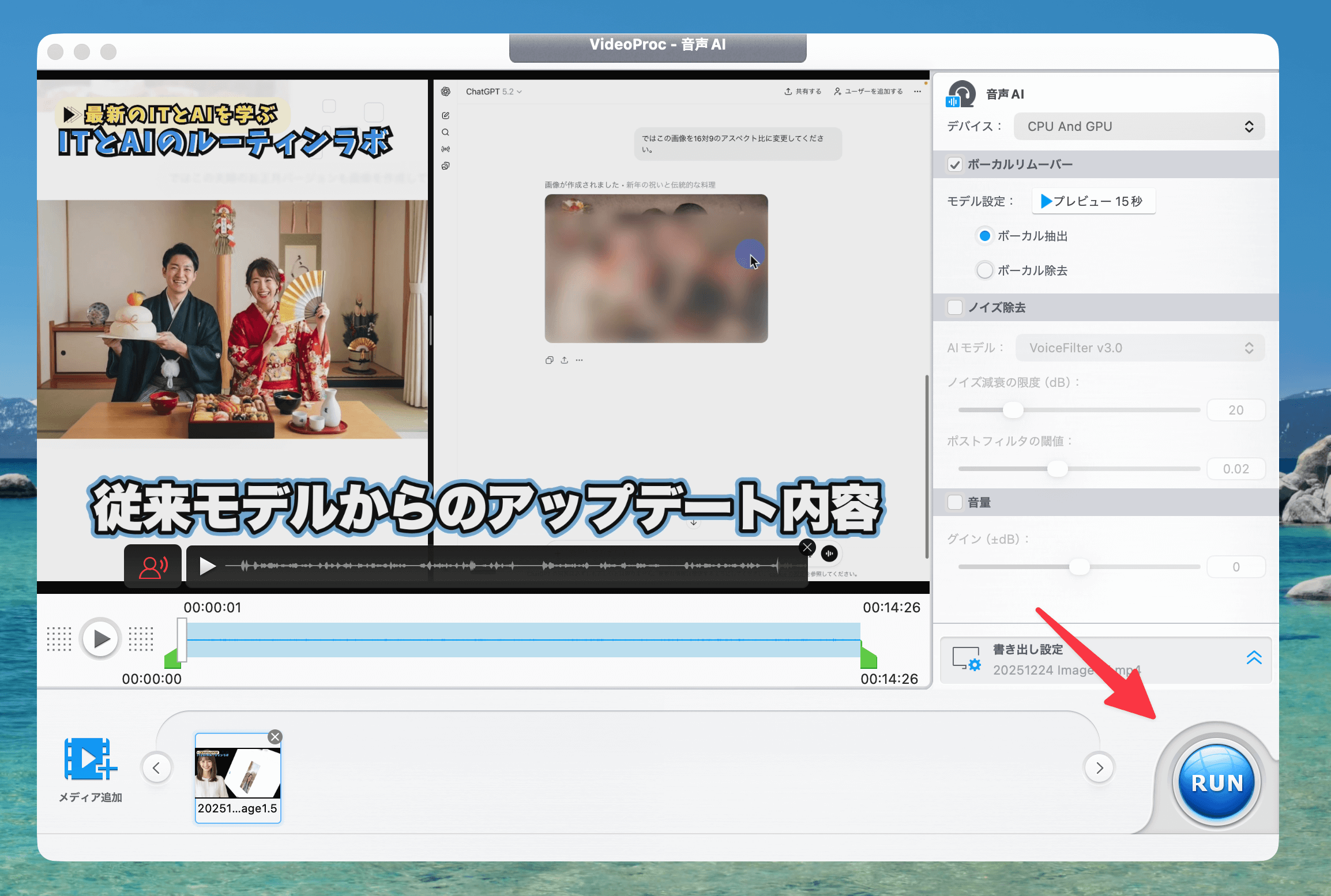Click the 書き出し設定 monitor gear icon
The height and width of the screenshot is (896, 1331).
[966, 658]
